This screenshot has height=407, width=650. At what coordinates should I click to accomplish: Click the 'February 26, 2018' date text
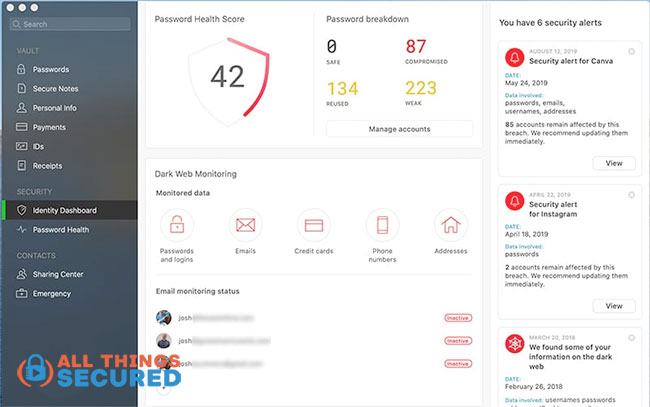click(534, 387)
